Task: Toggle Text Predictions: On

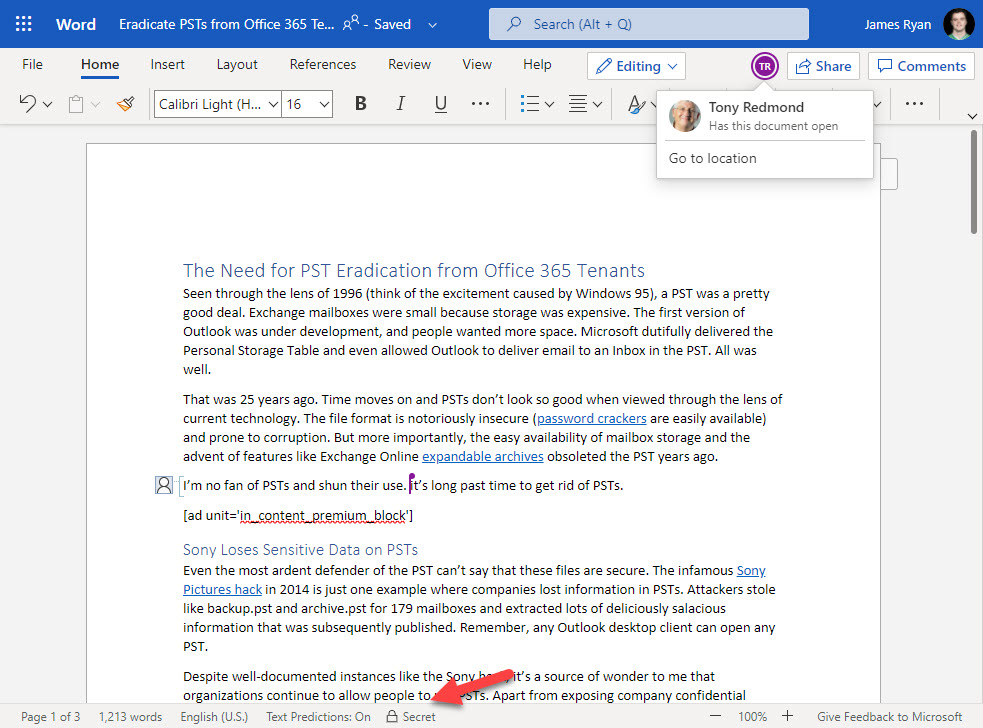Action: (318, 717)
